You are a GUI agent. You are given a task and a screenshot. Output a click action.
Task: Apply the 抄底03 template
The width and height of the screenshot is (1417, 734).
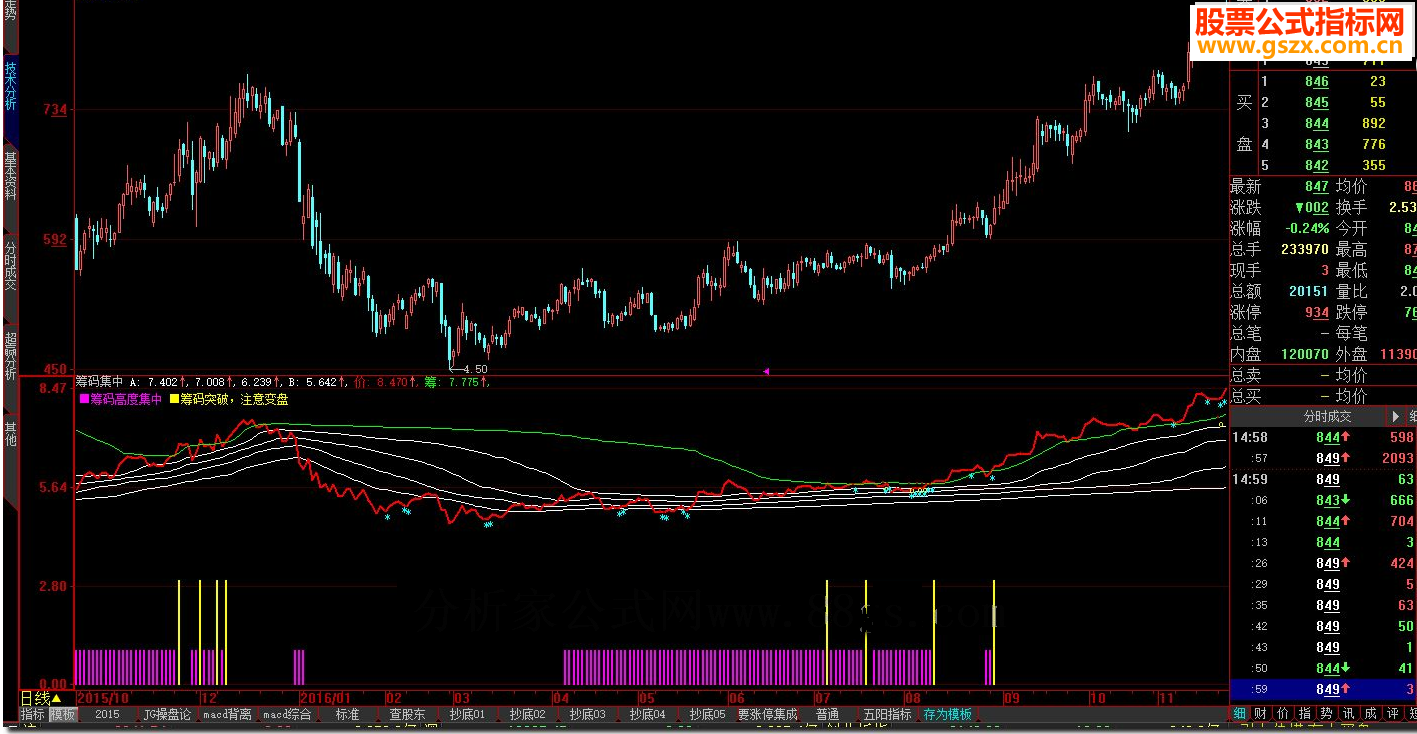tap(587, 715)
